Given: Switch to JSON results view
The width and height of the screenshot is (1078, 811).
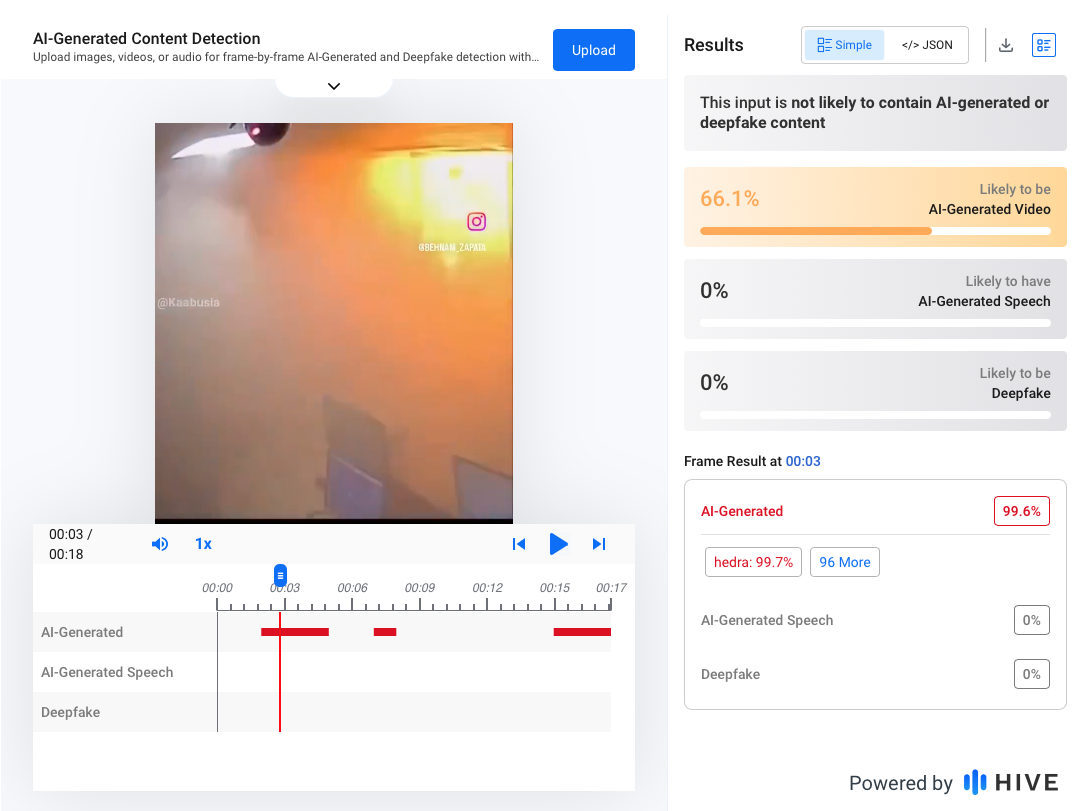Looking at the screenshot, I should 927,45.
